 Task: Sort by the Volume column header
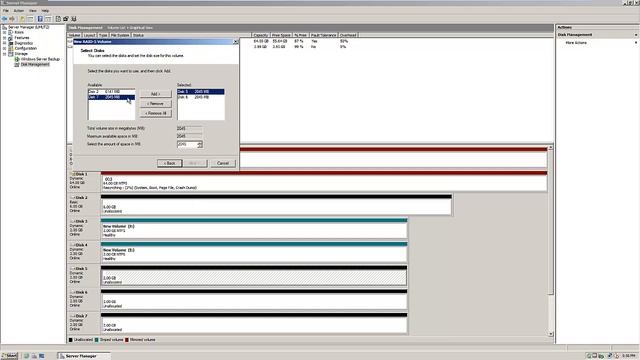pyautogui.click(x=74, y=35)
